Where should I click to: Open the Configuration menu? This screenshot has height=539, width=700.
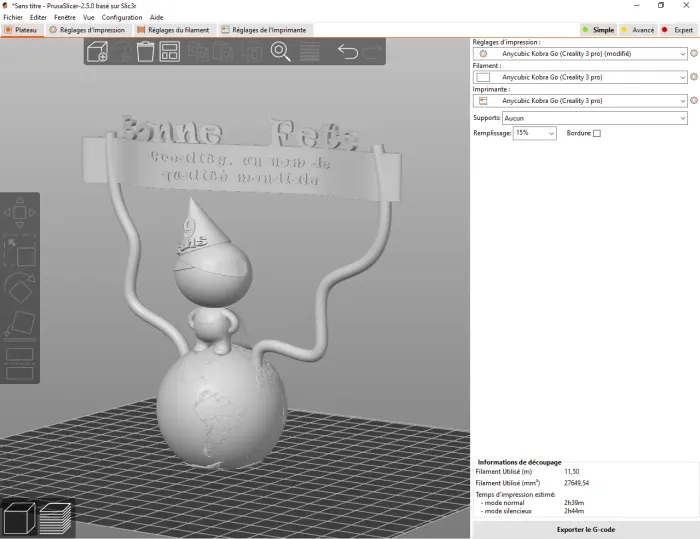point(122,17)
